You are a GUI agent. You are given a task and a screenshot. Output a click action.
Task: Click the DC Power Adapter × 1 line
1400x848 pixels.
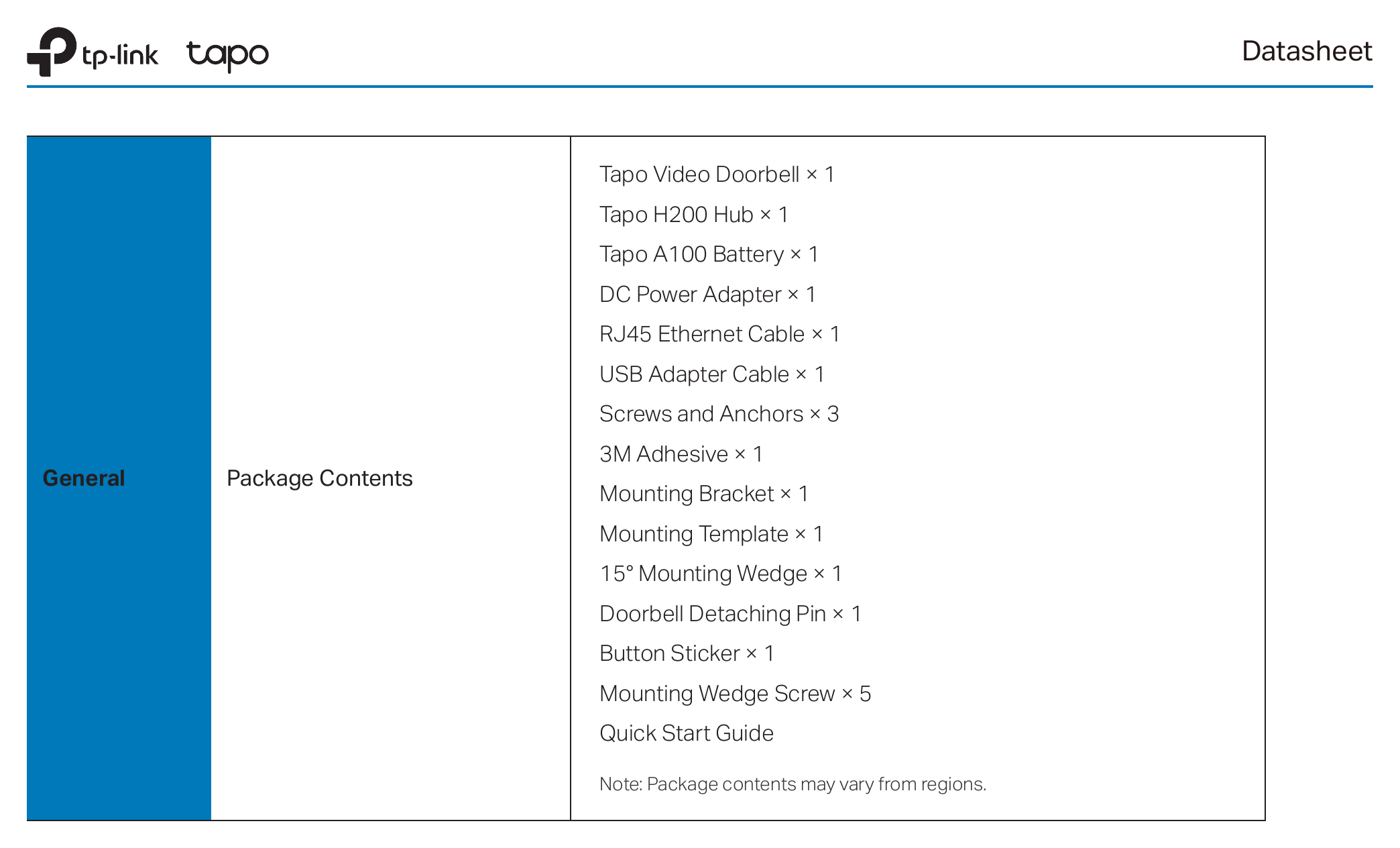point(707,295)
